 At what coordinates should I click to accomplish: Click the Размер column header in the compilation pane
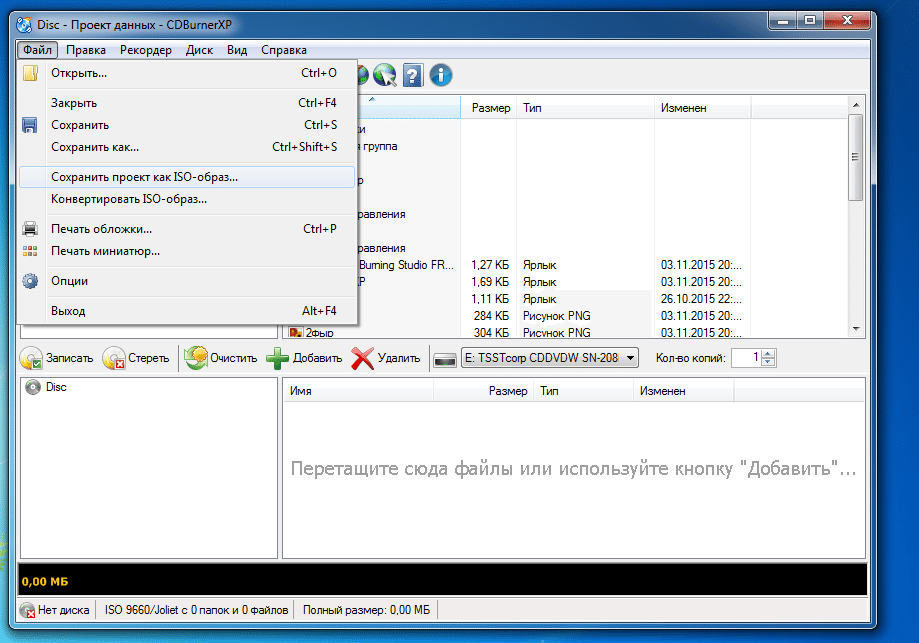(507, 391)
